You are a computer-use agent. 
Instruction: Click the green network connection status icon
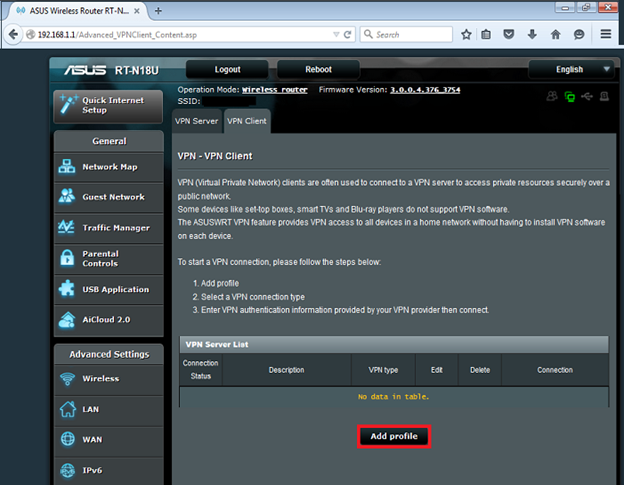click(569, 97)
